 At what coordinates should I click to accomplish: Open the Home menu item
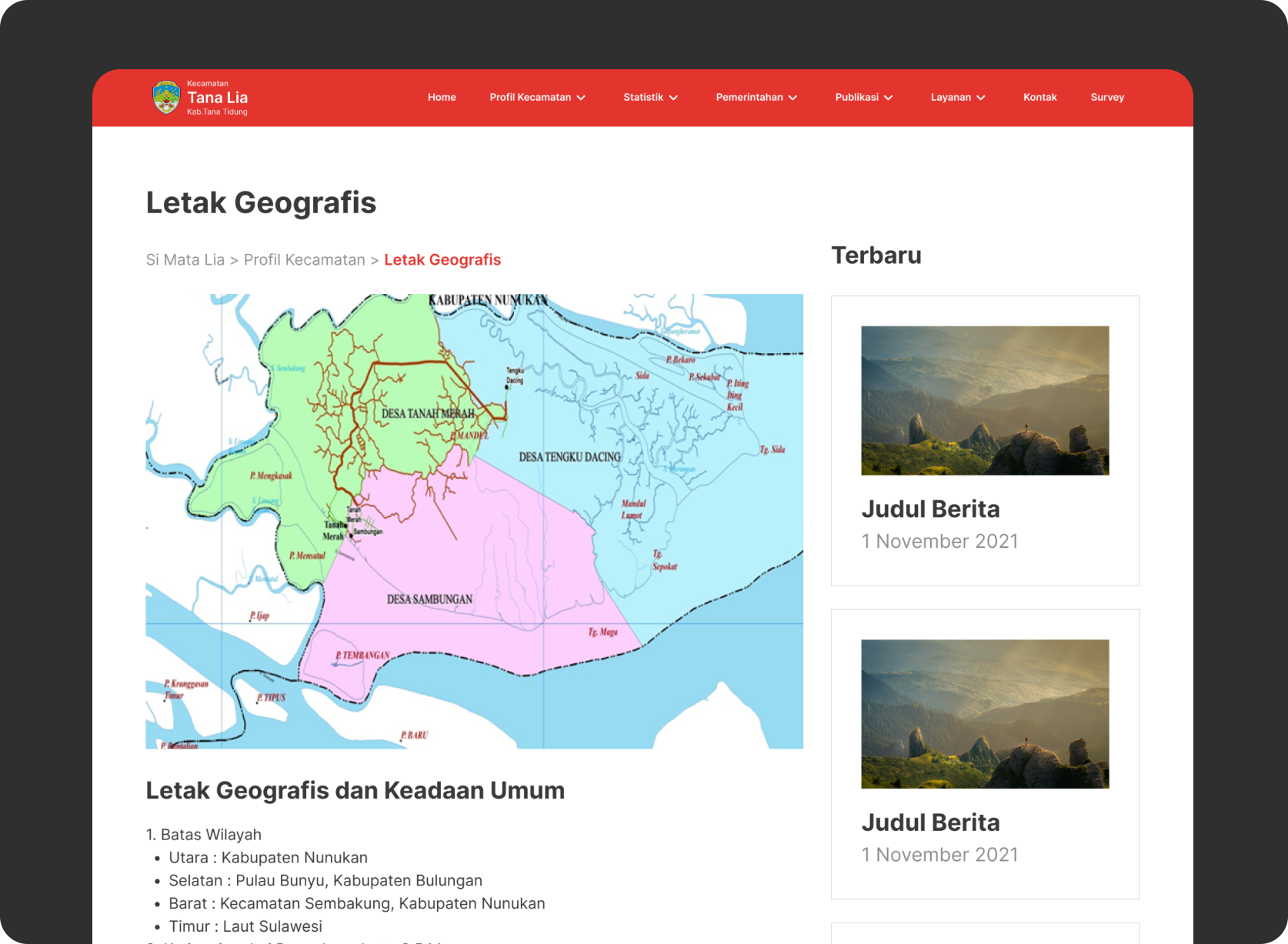click(442, 98)
